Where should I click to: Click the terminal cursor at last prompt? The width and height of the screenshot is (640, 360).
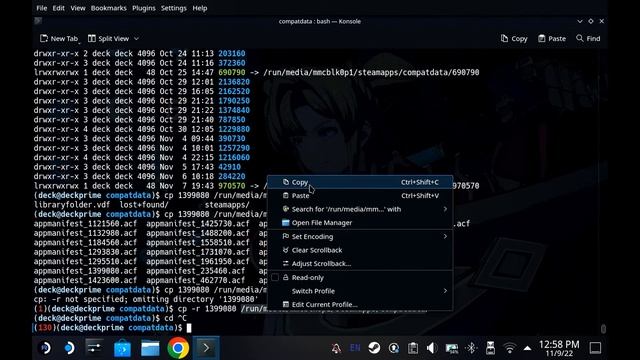pos(189,328)
